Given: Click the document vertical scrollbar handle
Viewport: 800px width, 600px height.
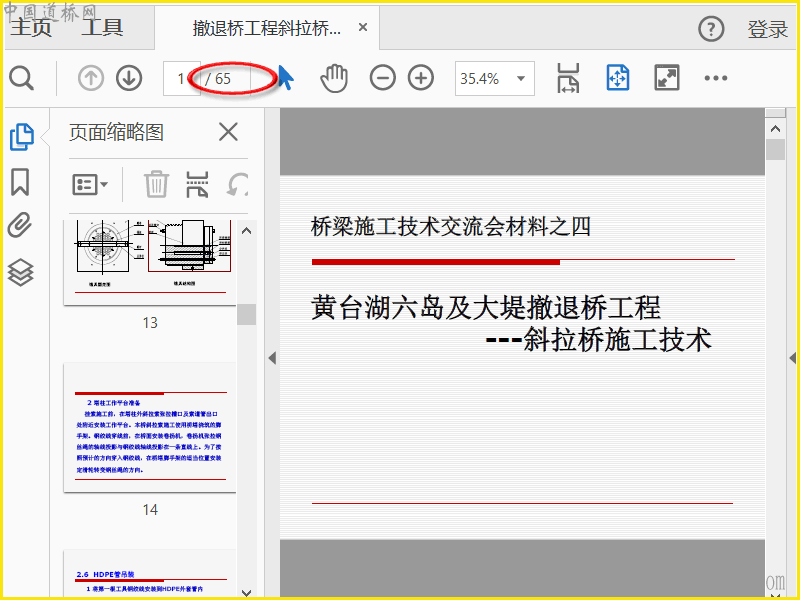Looking at the screenshot, I should (776, 150).
